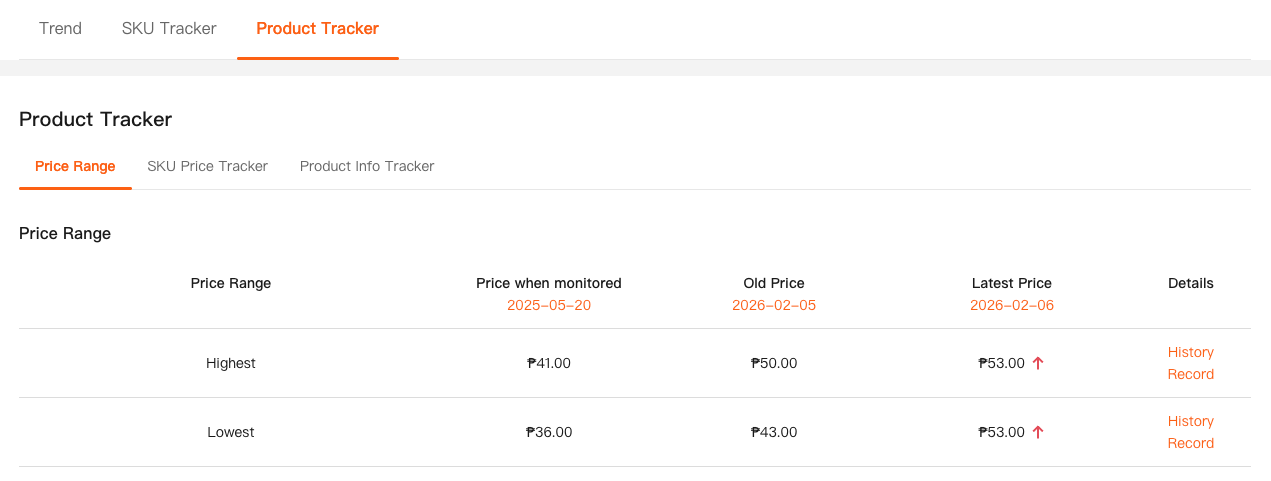Open History Record for the Highest row
Screen dimensions: 1271x481
(1190, 363)
